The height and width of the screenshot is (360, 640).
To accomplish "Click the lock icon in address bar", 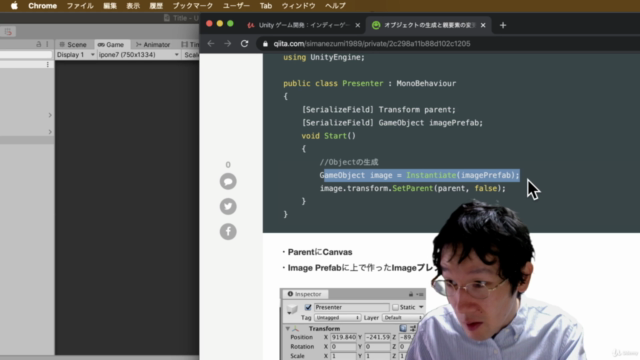I will [265, 44].
